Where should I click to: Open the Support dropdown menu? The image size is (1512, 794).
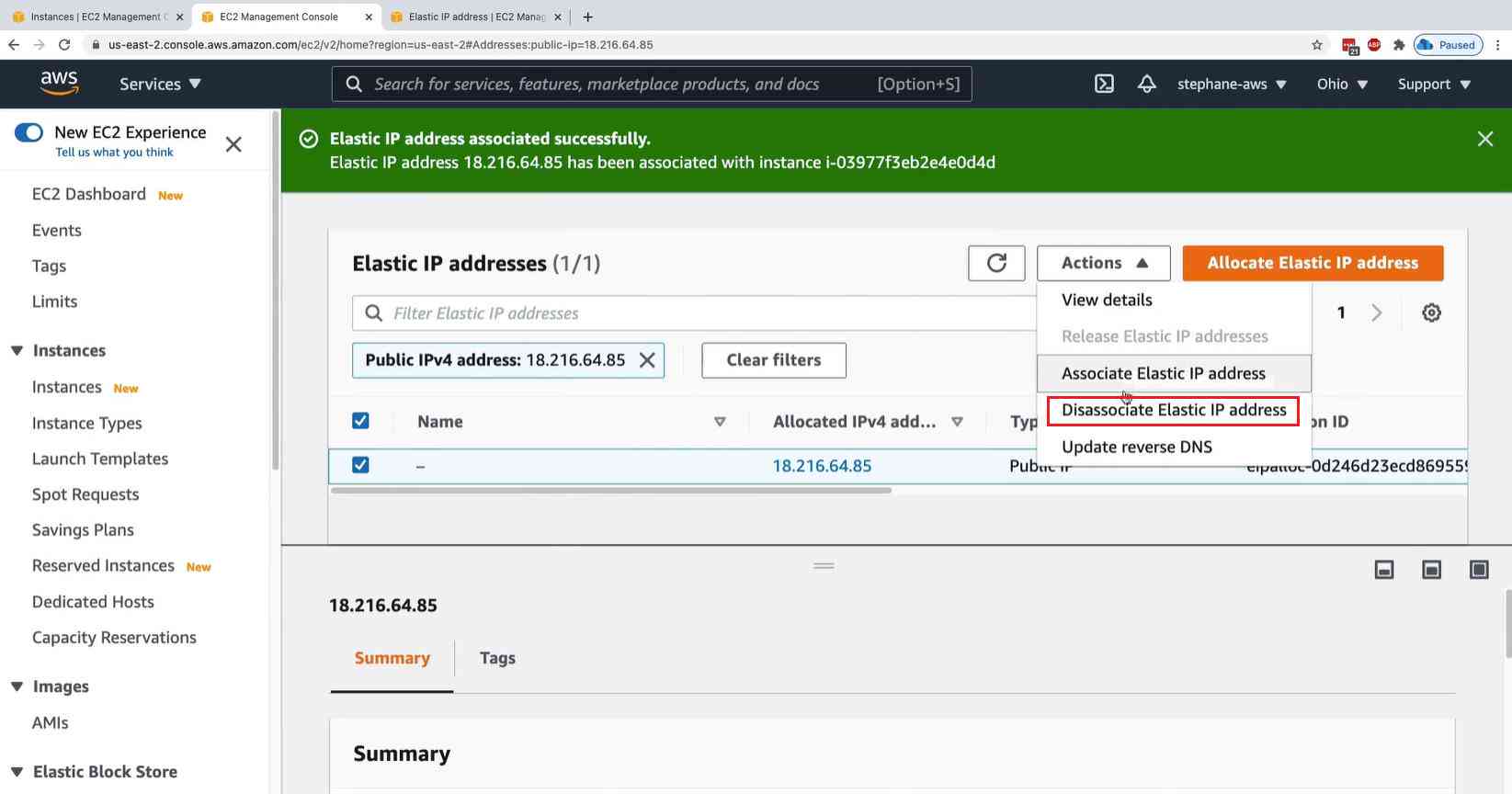(1434, 84)
